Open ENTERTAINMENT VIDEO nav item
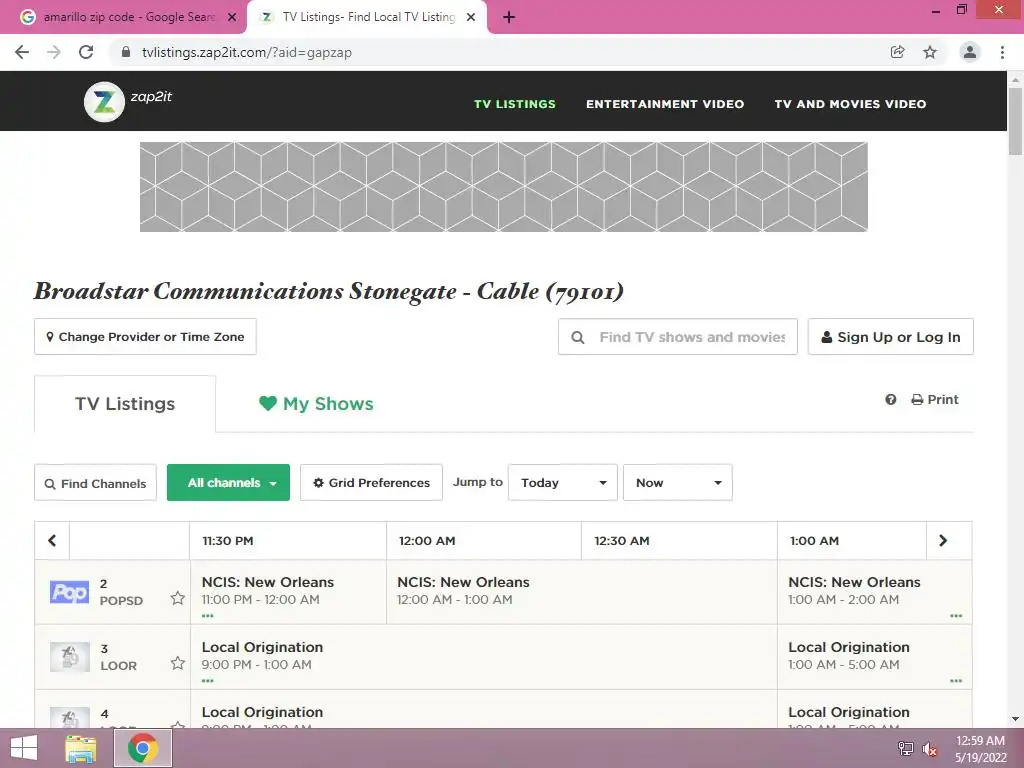 pos(665,104)
